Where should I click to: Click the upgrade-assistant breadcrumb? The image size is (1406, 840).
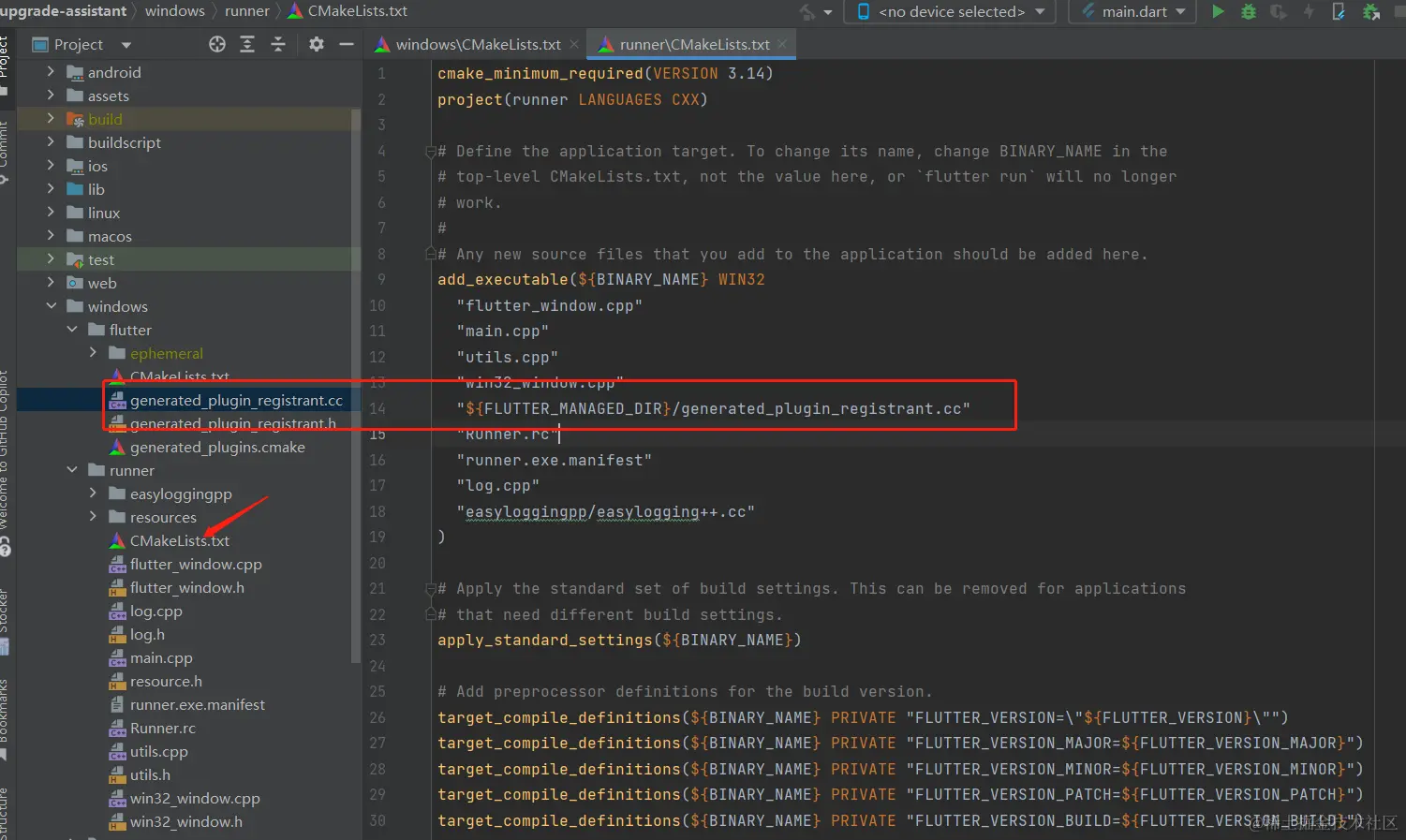pos(63,11)
